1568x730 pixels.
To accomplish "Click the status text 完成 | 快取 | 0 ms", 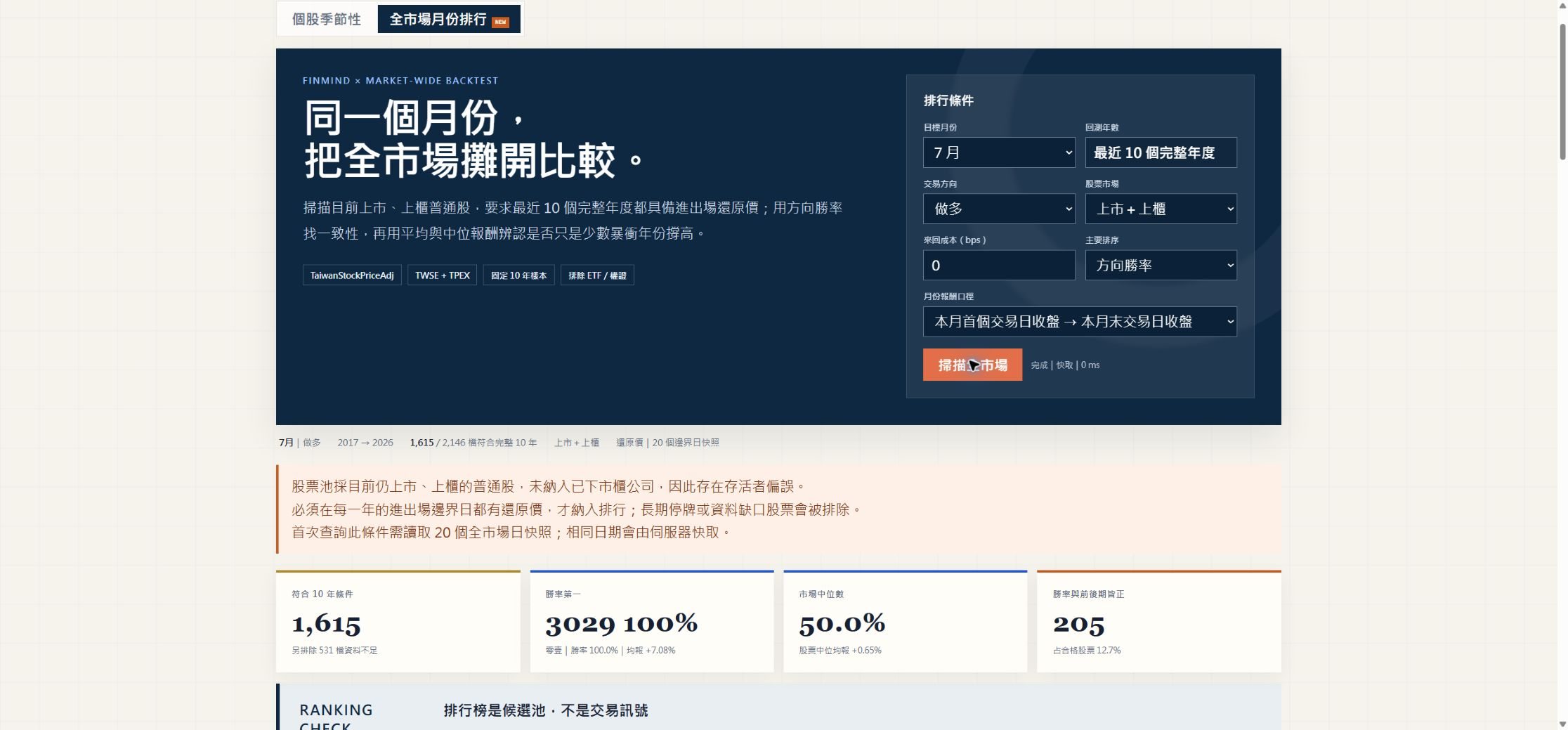I will pos(1065,365).
